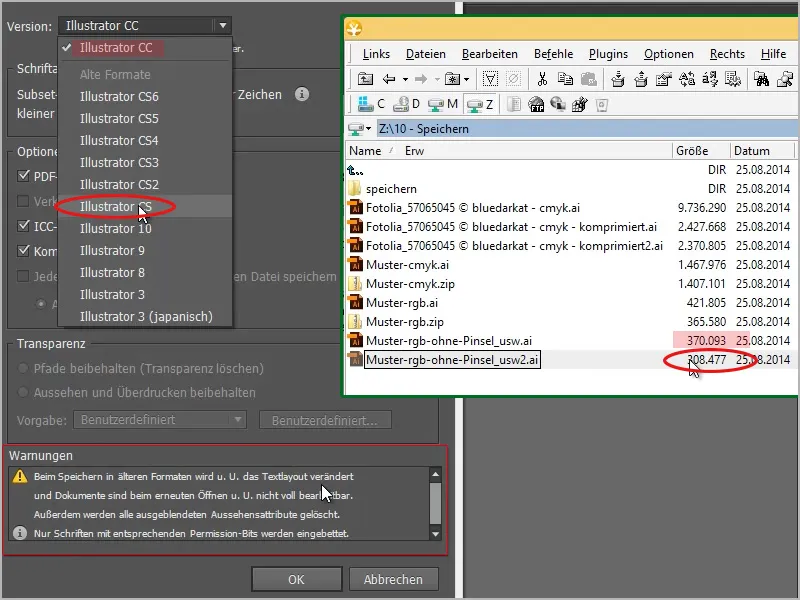Click the binoculars search files icon
Viewport: 800px width, 600px height.
[x=761, y=79]
